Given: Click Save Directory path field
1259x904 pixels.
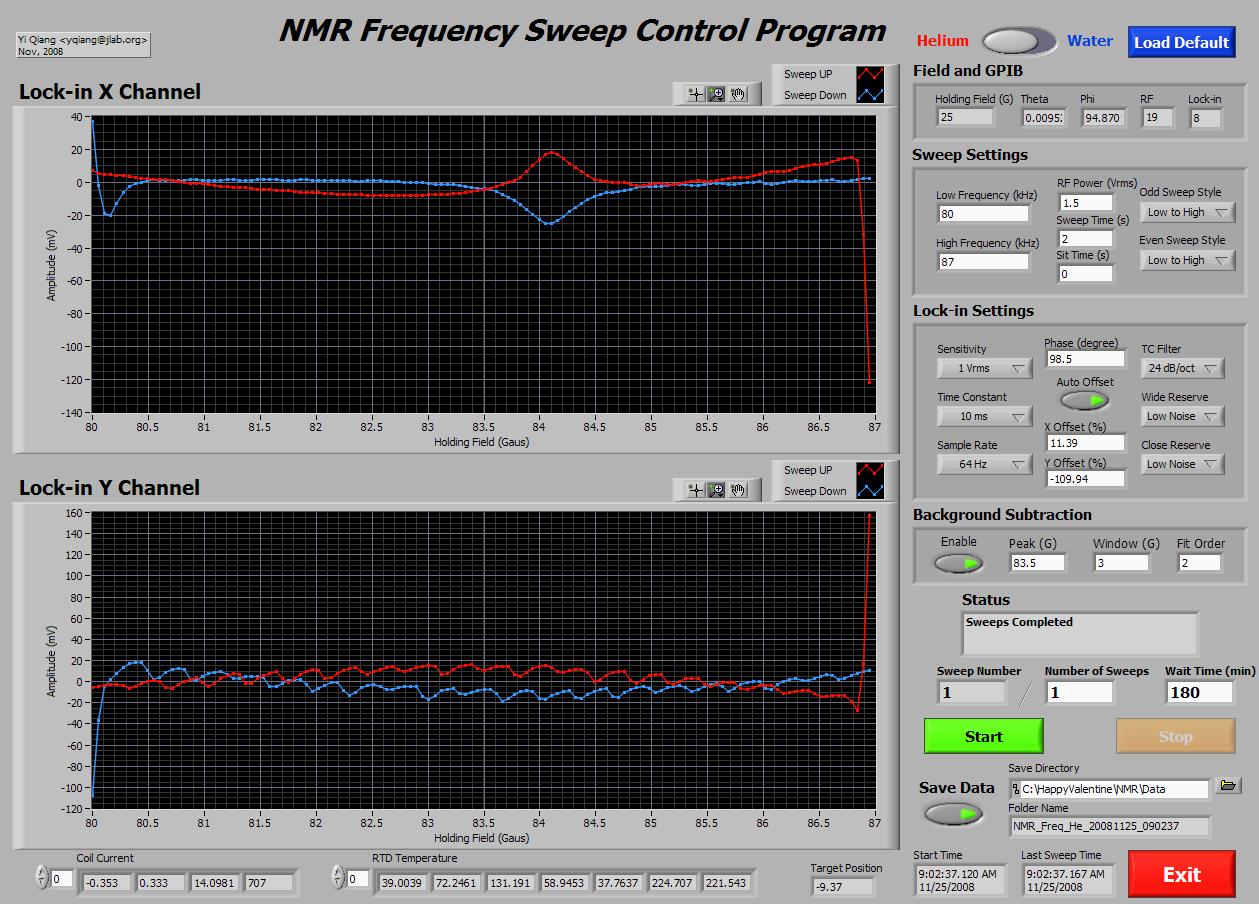Looking at the screenshot, I should point(1109,789).
